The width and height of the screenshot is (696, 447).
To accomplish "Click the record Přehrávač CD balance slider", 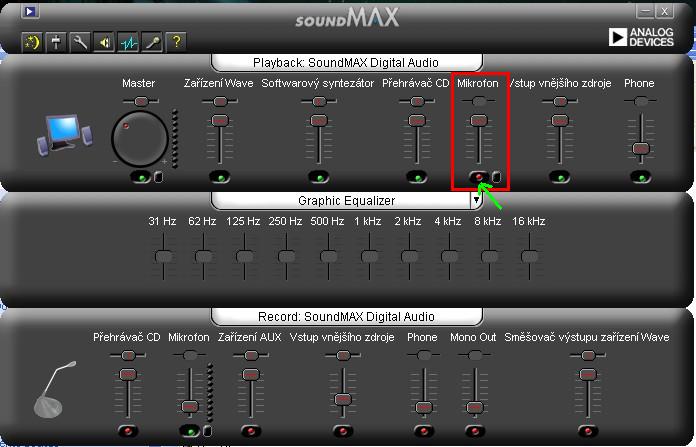I will 128,356.
